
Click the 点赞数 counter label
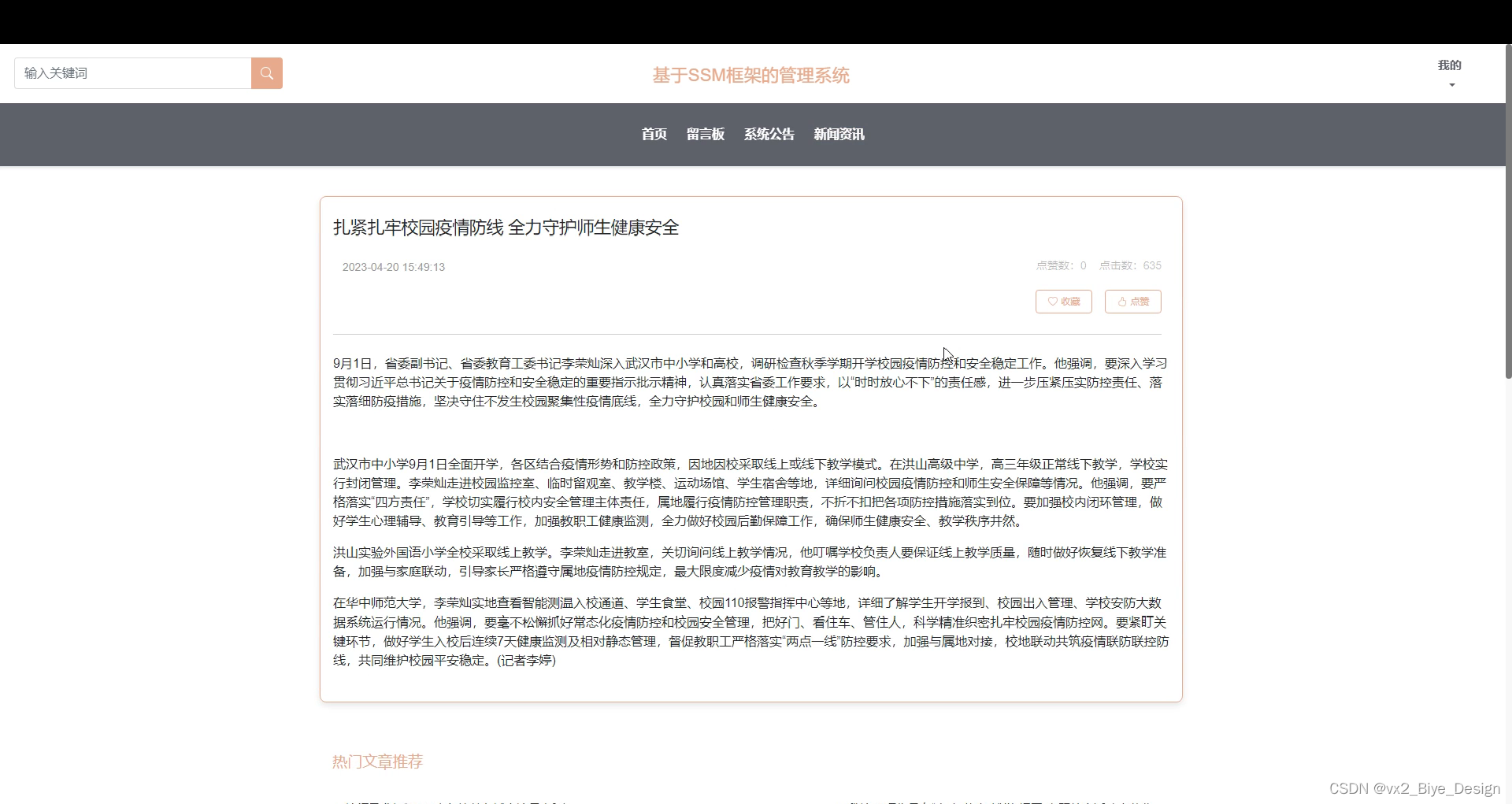click(1056, 265)
